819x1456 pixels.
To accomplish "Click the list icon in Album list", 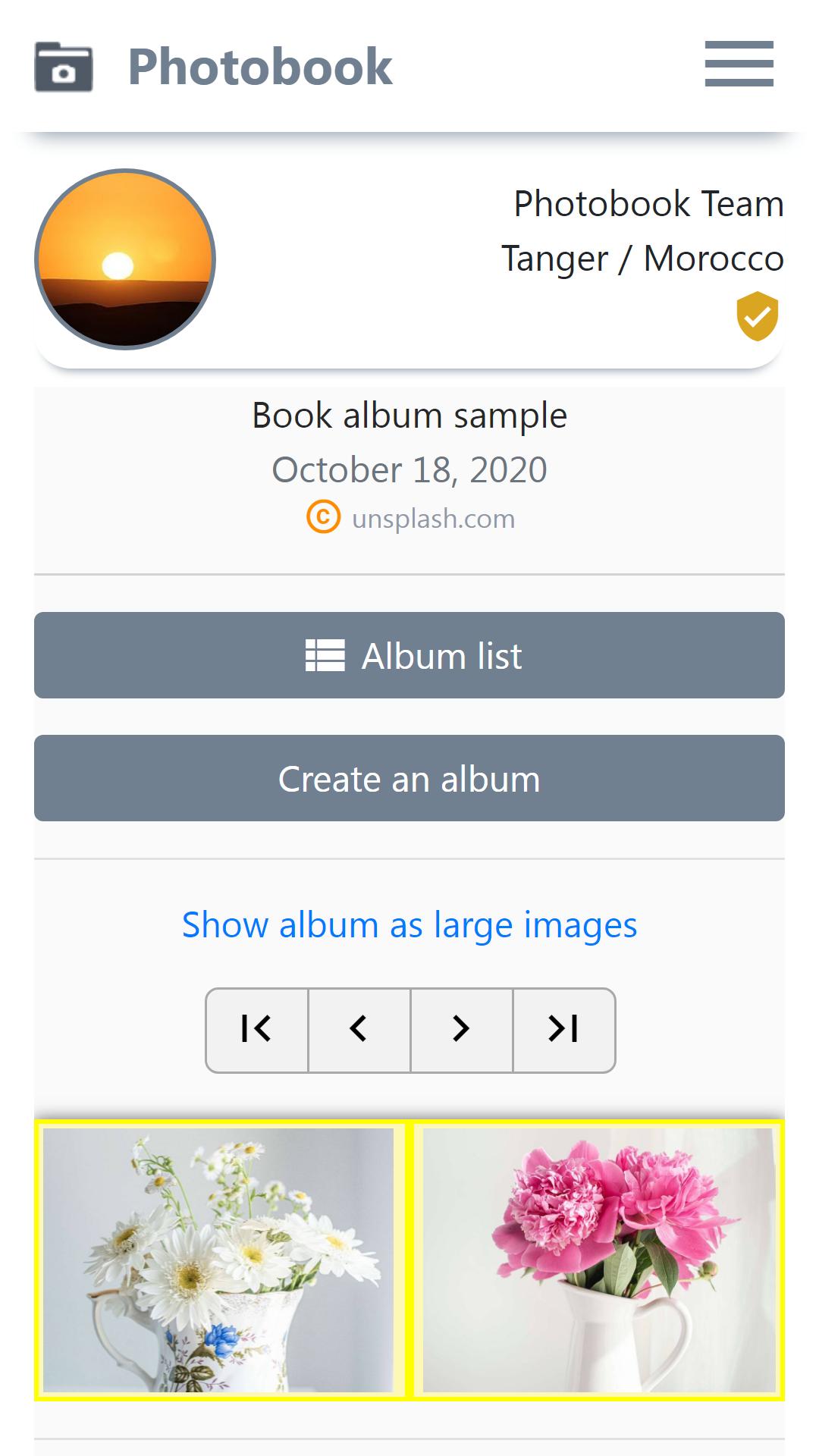I will pyautogui.click(x=325, y=655).
